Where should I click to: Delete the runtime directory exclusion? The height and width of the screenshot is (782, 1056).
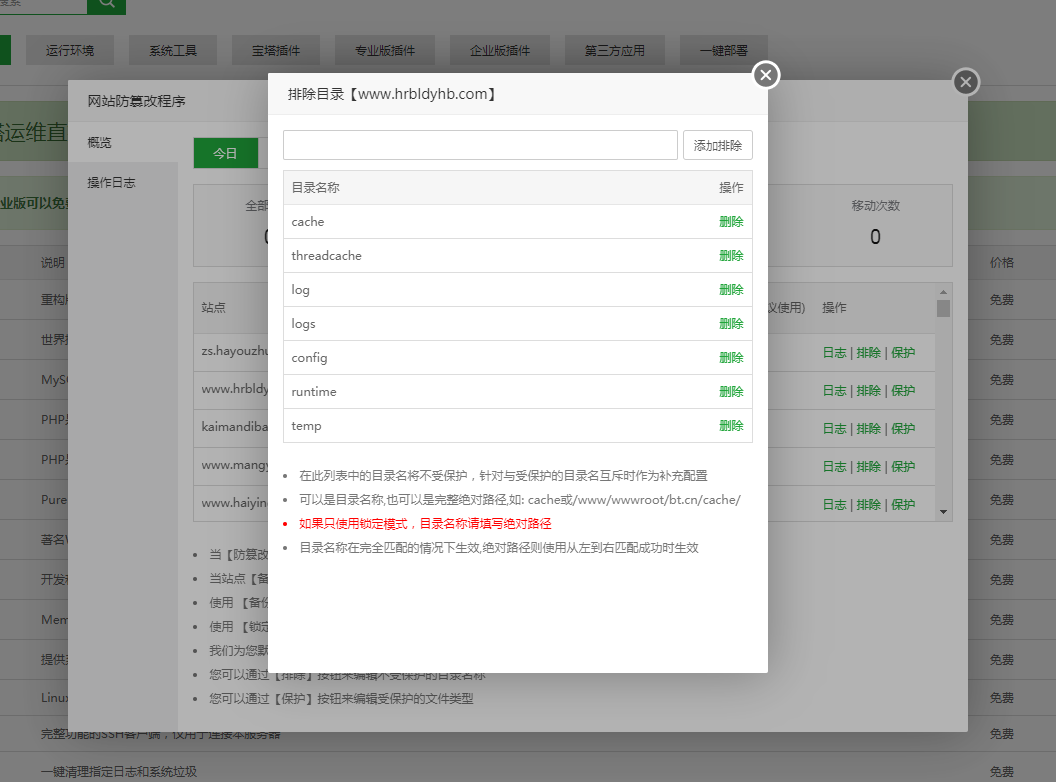pyautogui.click(x=731, y=391)
